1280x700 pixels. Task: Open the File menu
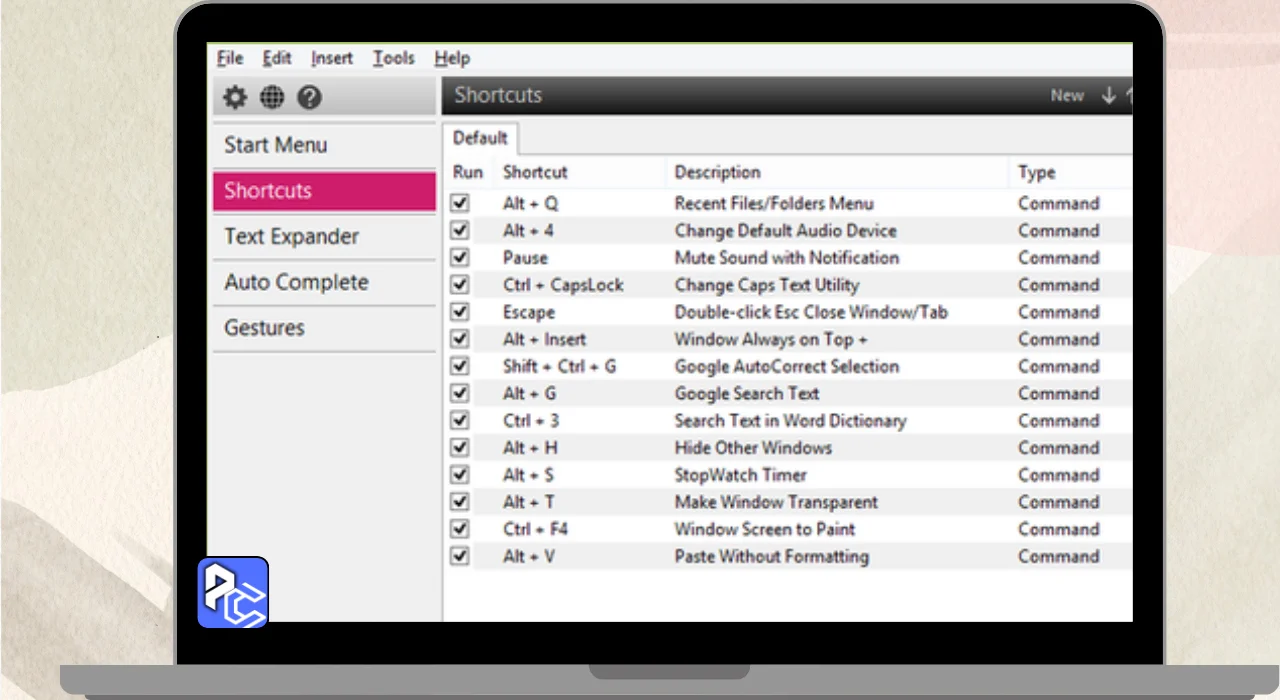[x=230, y=58]
